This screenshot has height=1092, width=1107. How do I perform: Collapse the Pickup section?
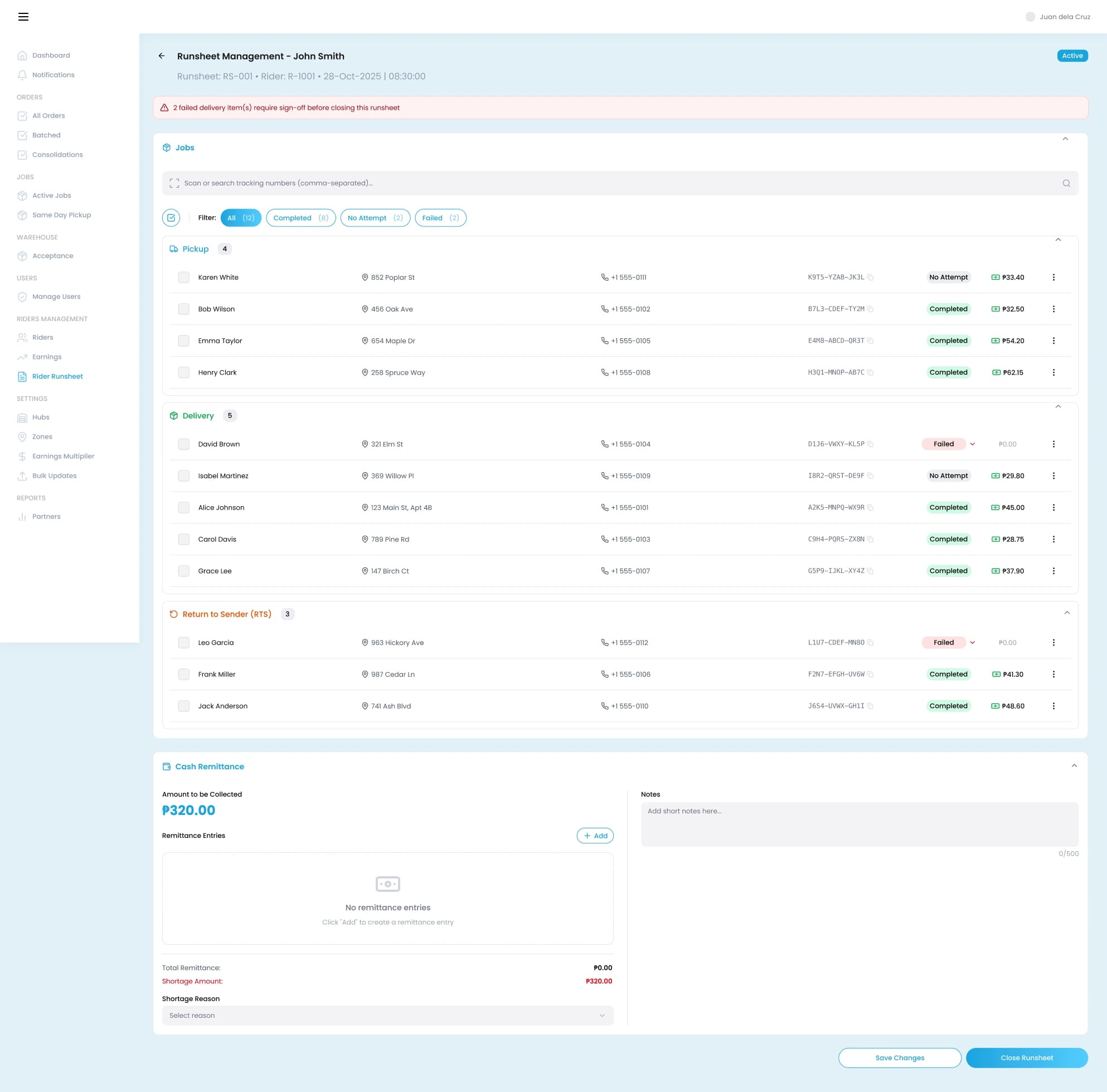point(1059,240)
